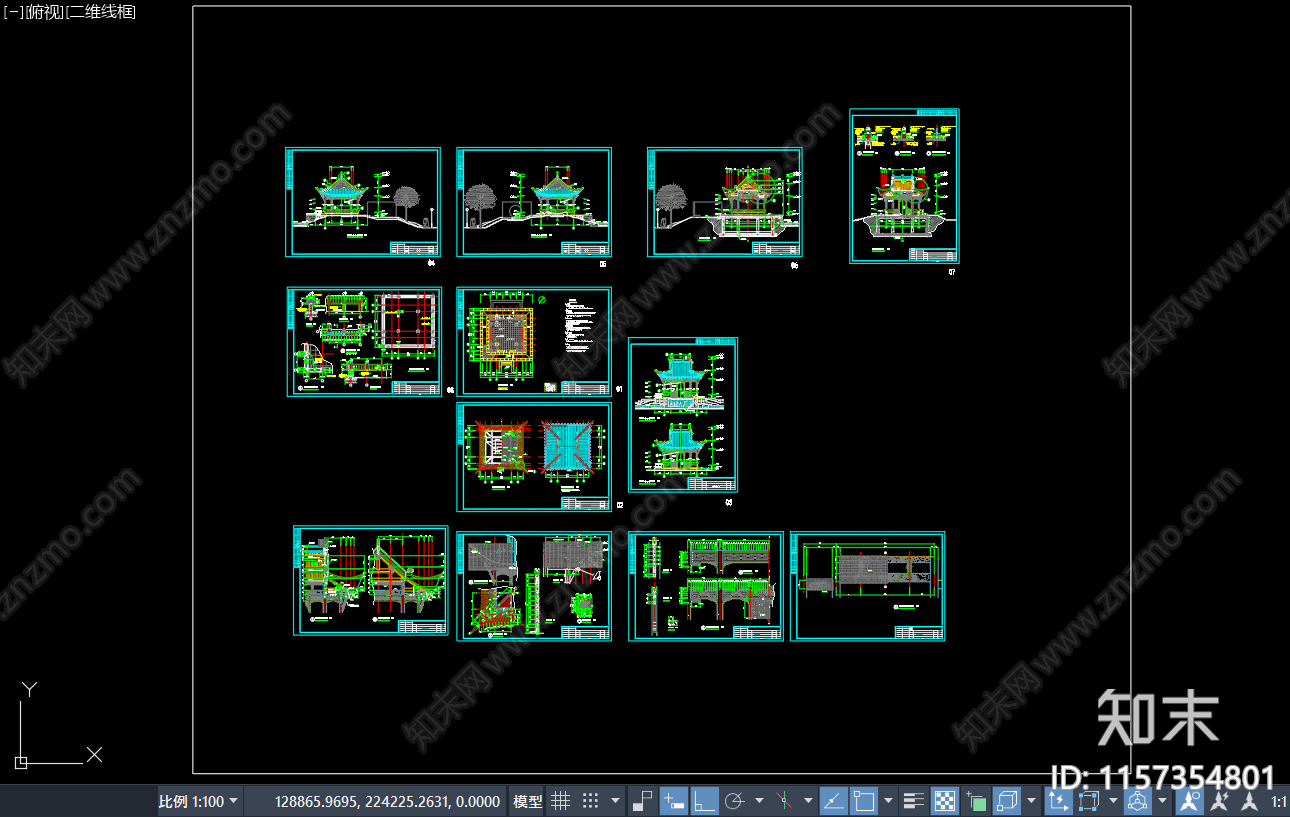Click the coordinates readout 128865.9695
The image size is (1290, 817).
(x=388, y=801)
